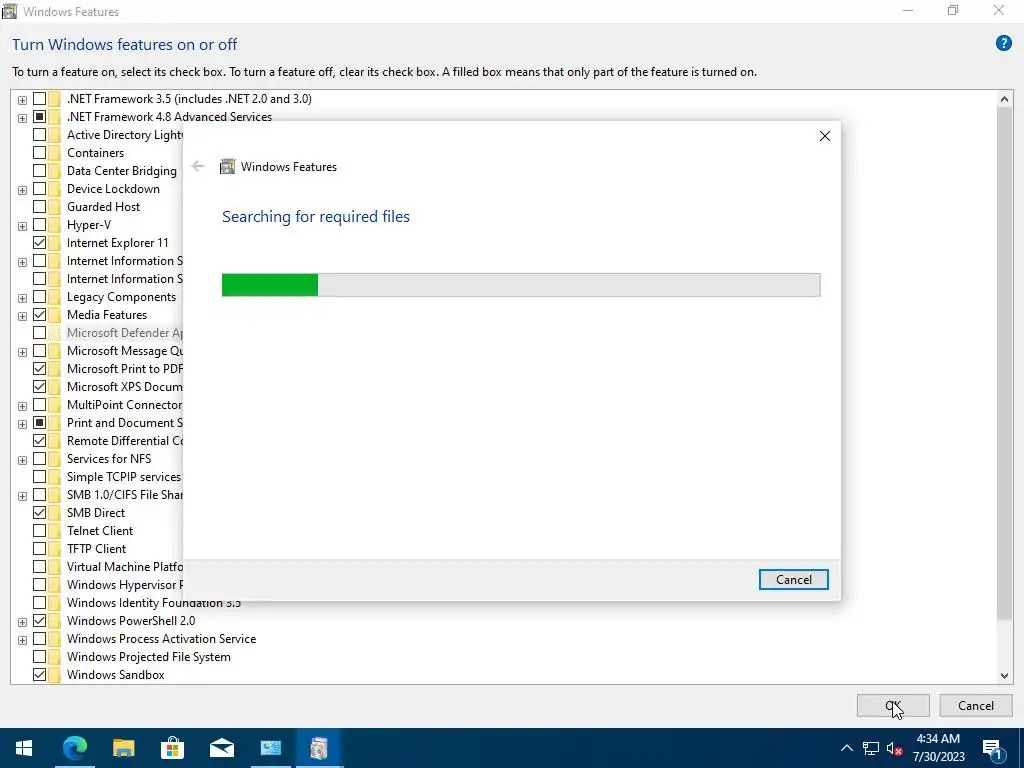Click Windows Sandbox folder icon
Image resolution: width=1024 pixels, height=768 pixels.
coord(55,675)
